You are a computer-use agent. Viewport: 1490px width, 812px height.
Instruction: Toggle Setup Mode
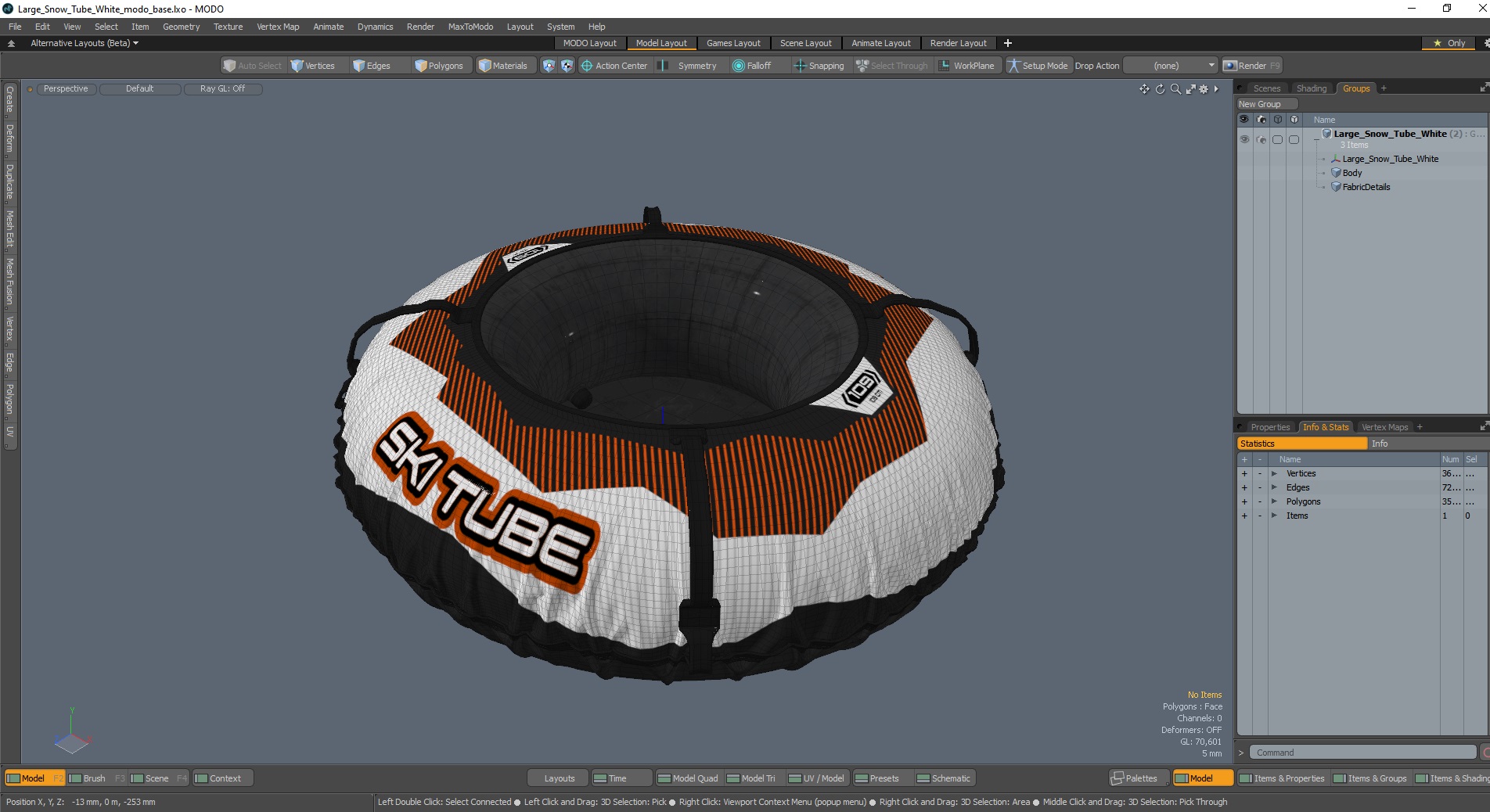pyautogui.click(x=1038, y=66)
